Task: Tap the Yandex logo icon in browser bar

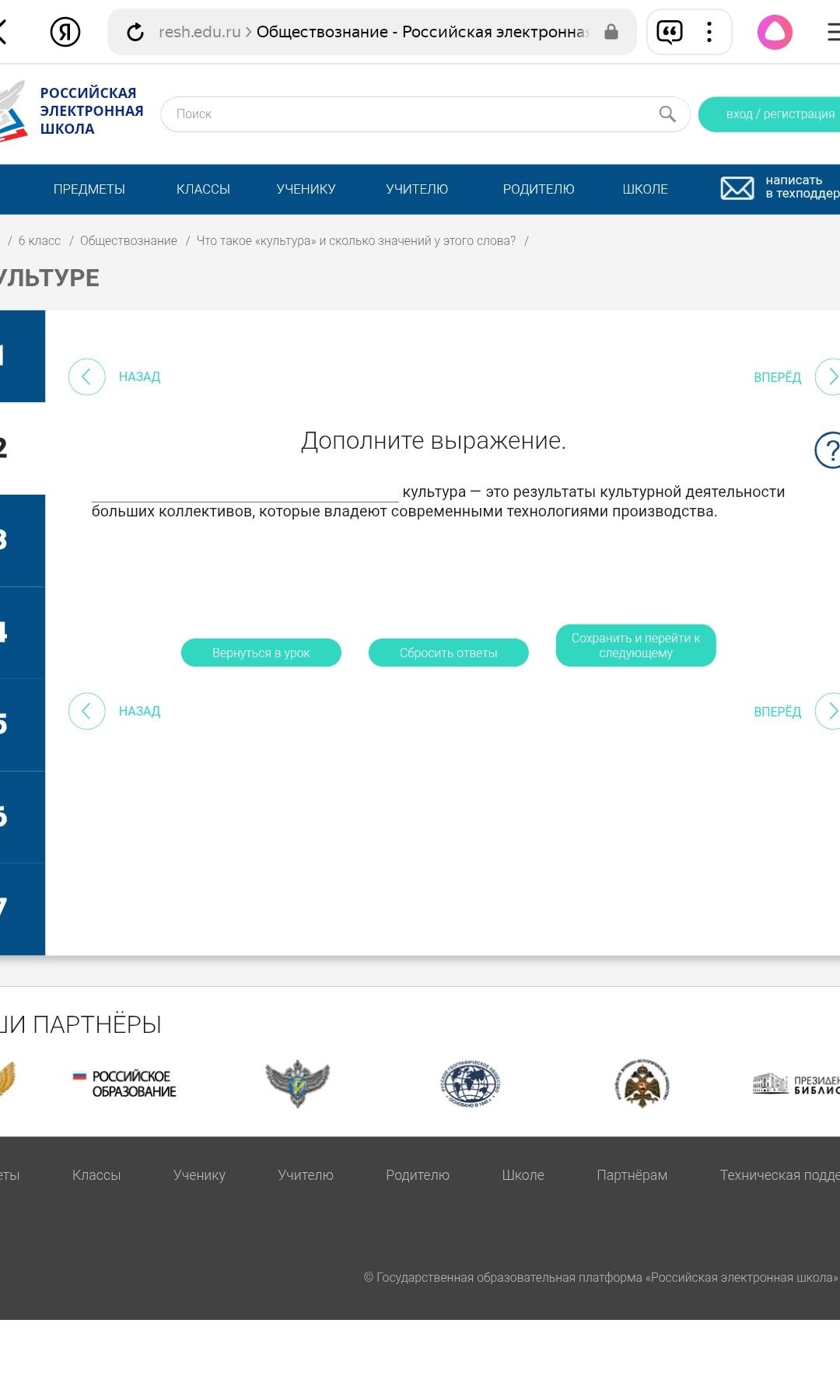Action: tap(65, 32)
